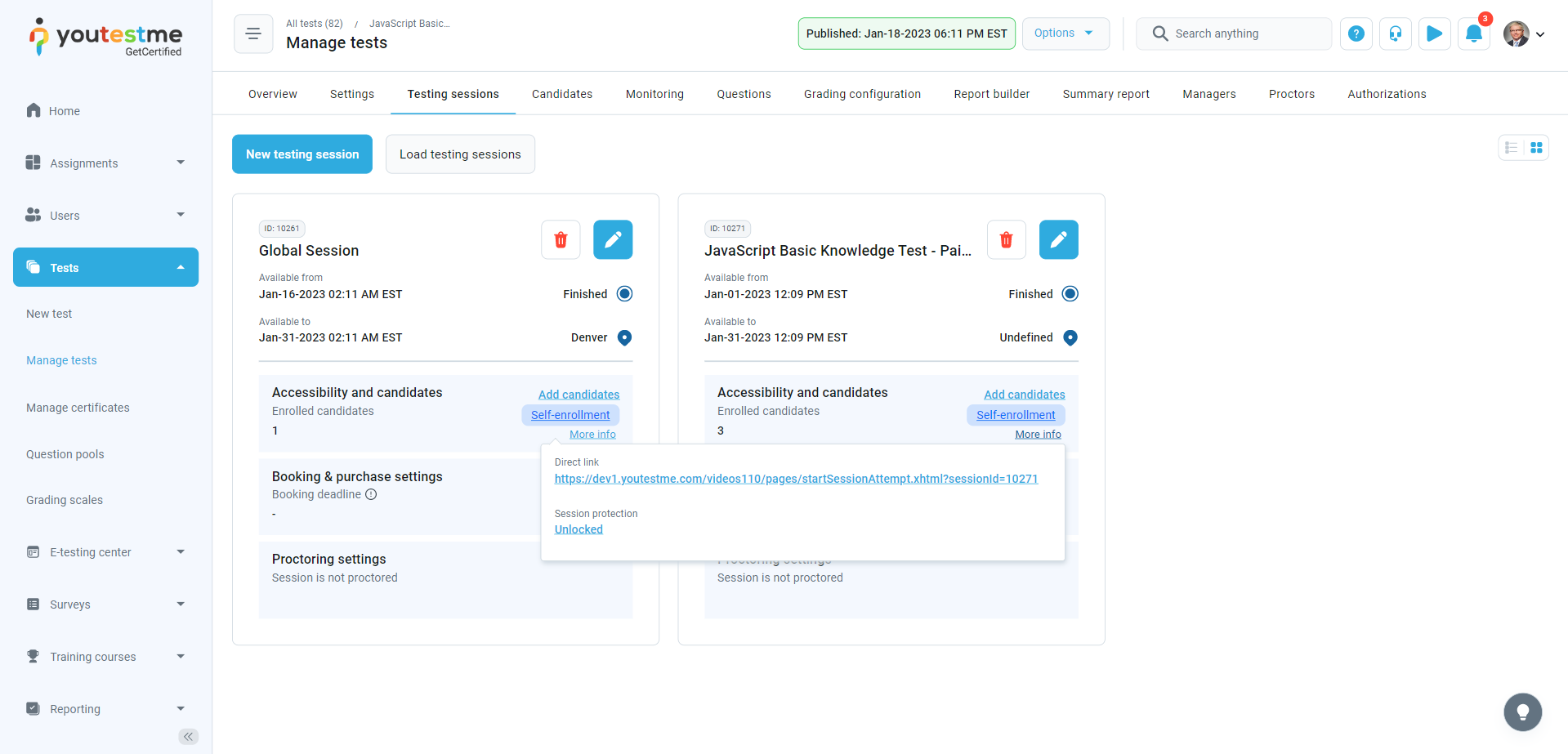This screenshot has width=1568, height=754.
Task: Open the Grading configuration tab
Action: click(861, 94)
